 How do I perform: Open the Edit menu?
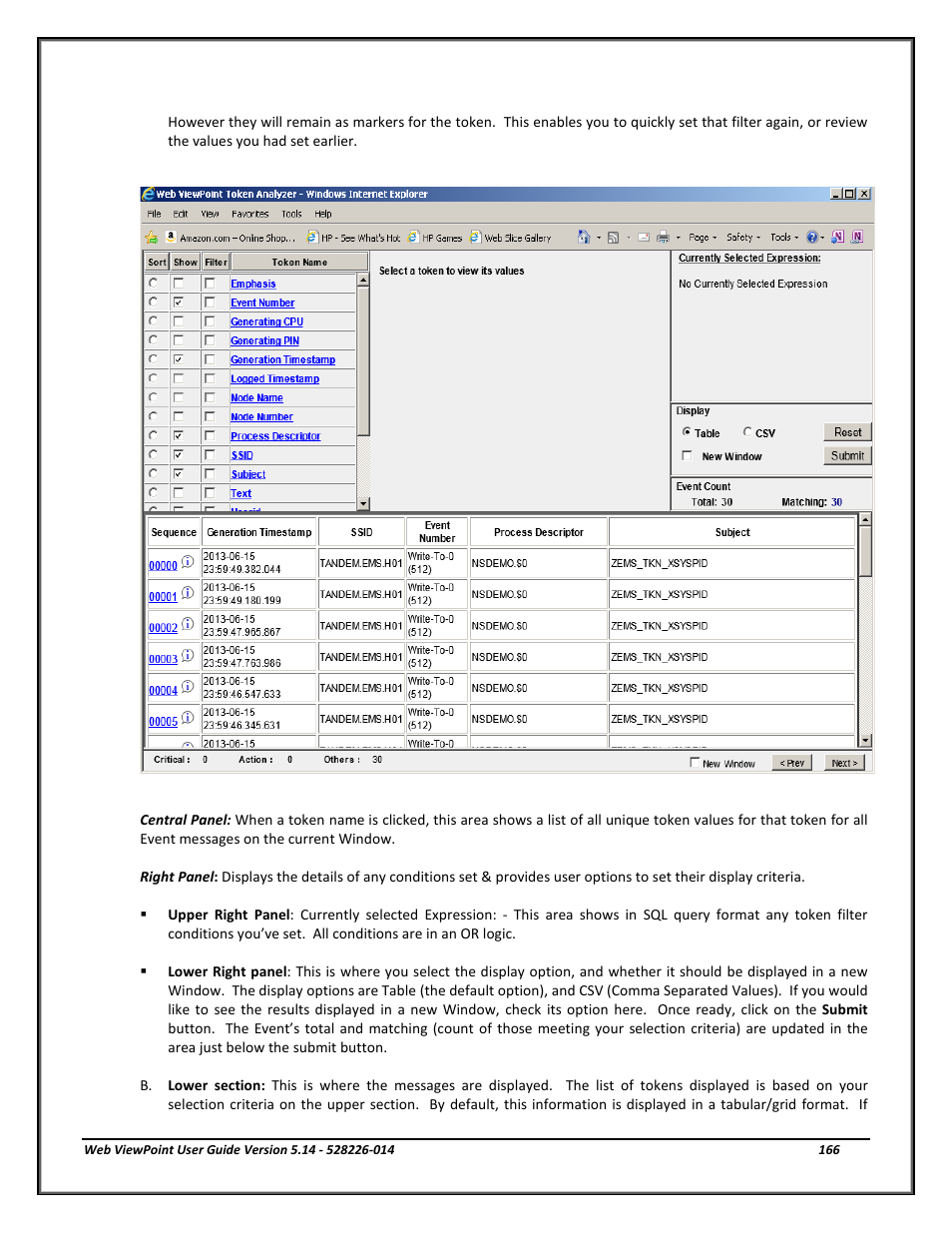pos(181,214)
